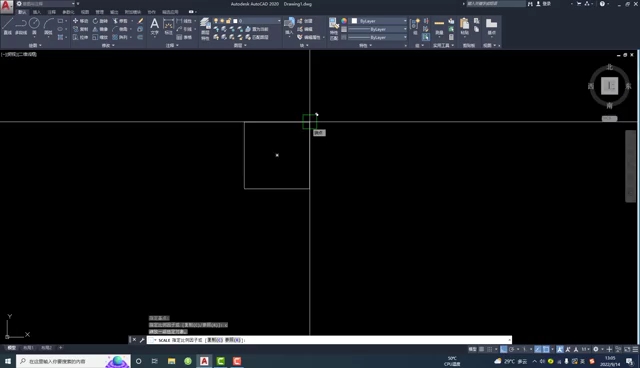Image resolution: width=640 pixels, height=368 pixels.
Task: Click the SCALE command line input
Action: (329, 340)
